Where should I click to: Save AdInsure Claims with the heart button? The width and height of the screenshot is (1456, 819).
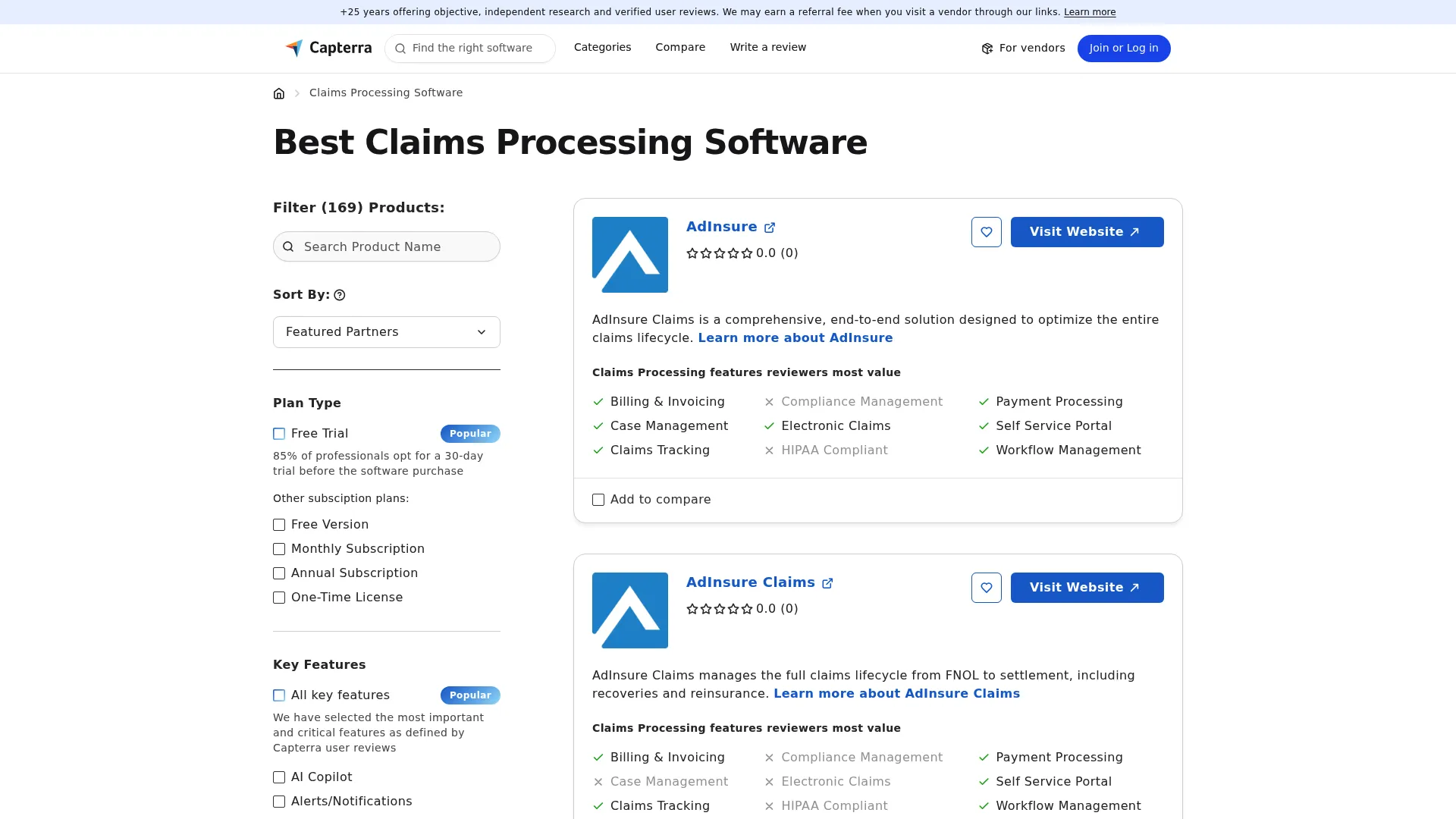tap(986, 588)
